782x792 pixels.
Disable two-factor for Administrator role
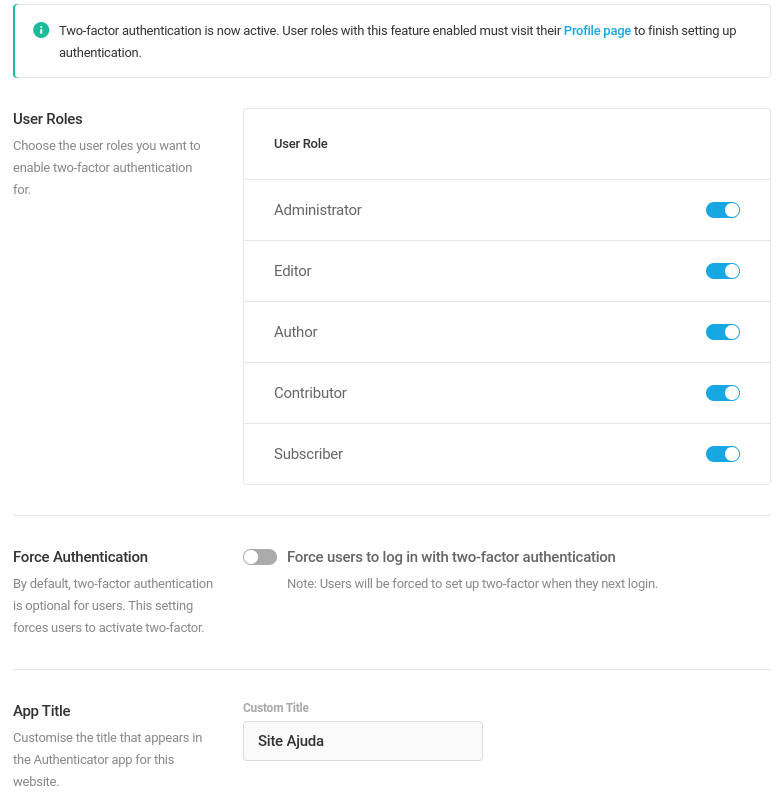coord(723,210)
